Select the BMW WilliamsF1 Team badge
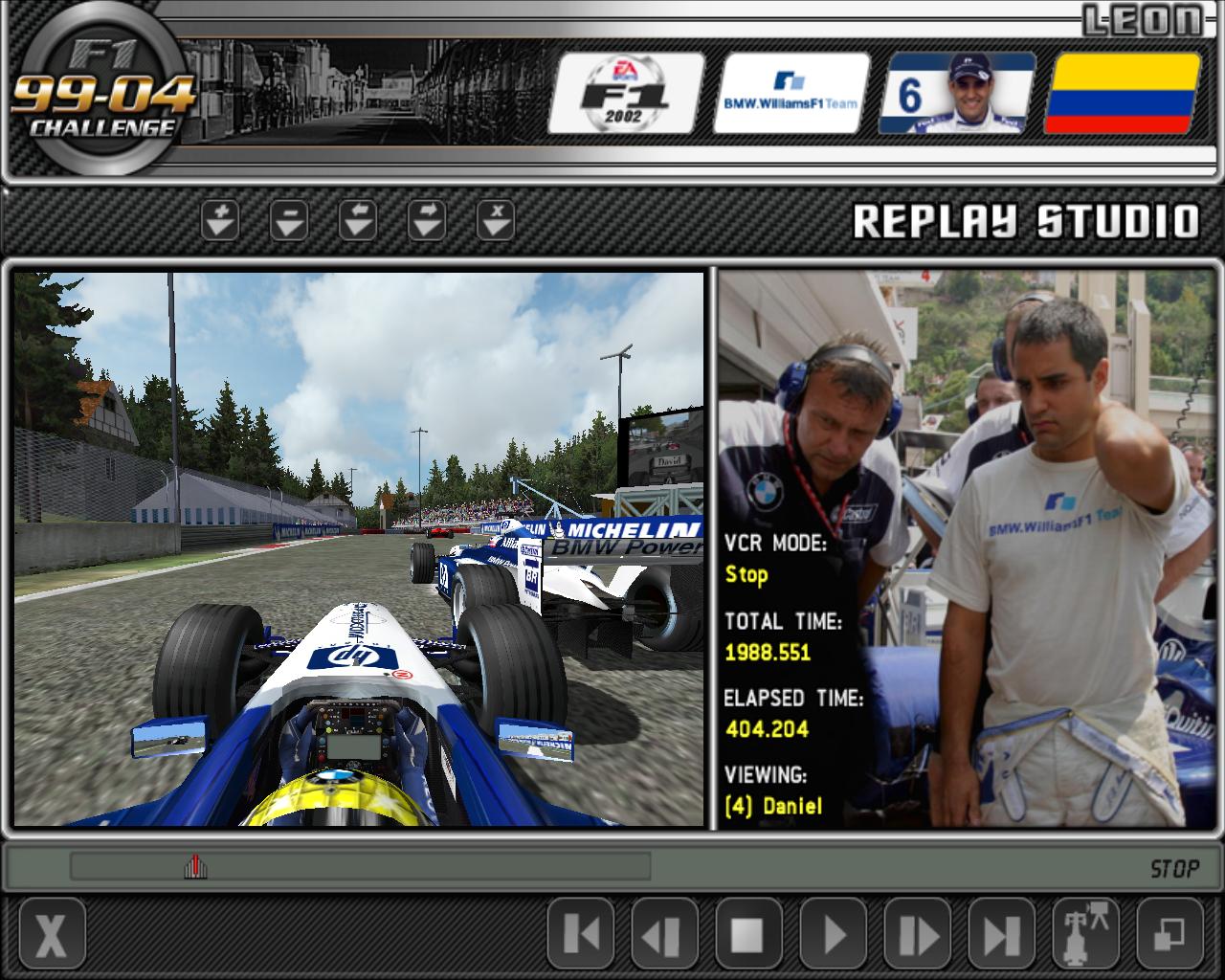The height and width of the screenshot is (980, 1225). tap(791, 93)
